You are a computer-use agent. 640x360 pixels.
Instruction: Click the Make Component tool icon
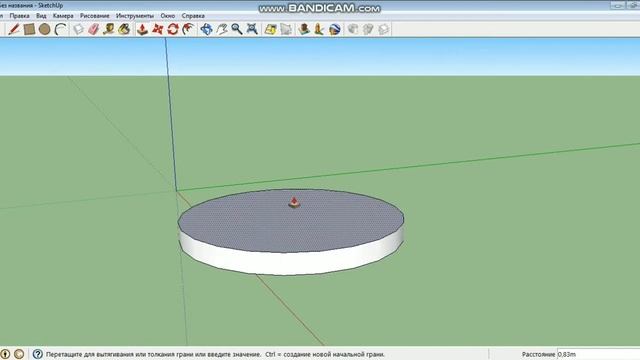(78, 29)
